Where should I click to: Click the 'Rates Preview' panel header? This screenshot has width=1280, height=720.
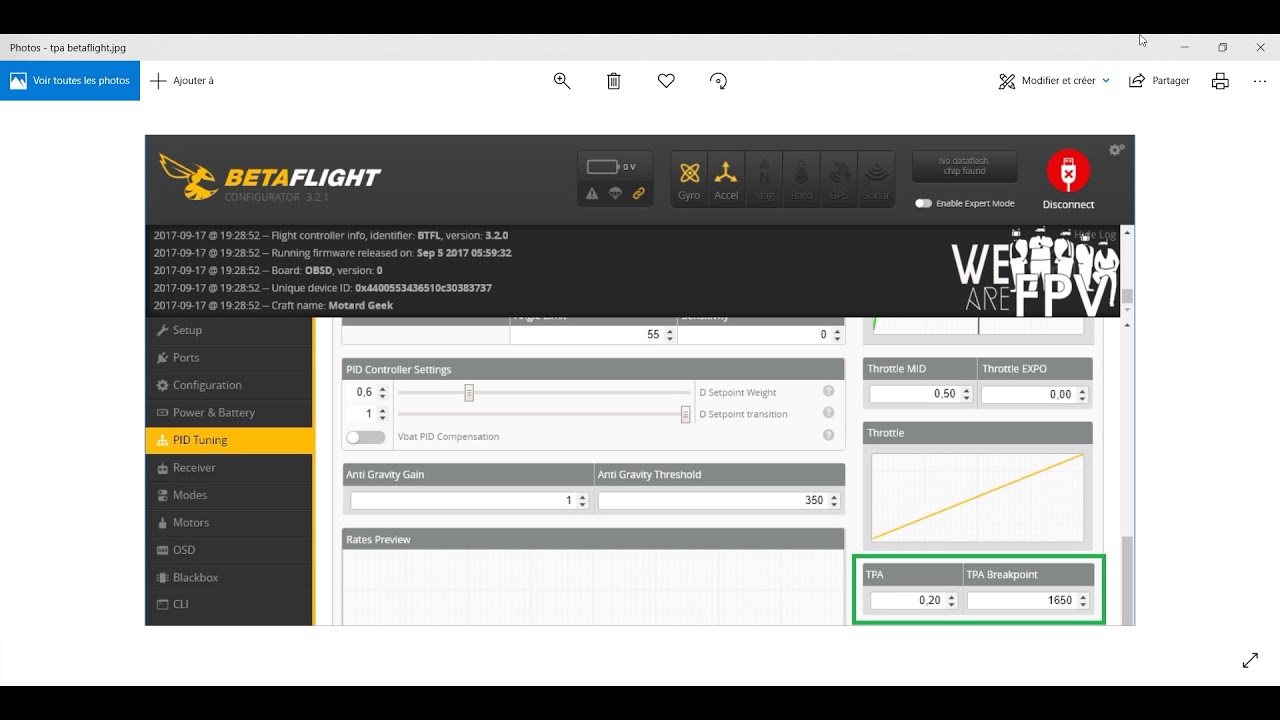coord(593,540)
